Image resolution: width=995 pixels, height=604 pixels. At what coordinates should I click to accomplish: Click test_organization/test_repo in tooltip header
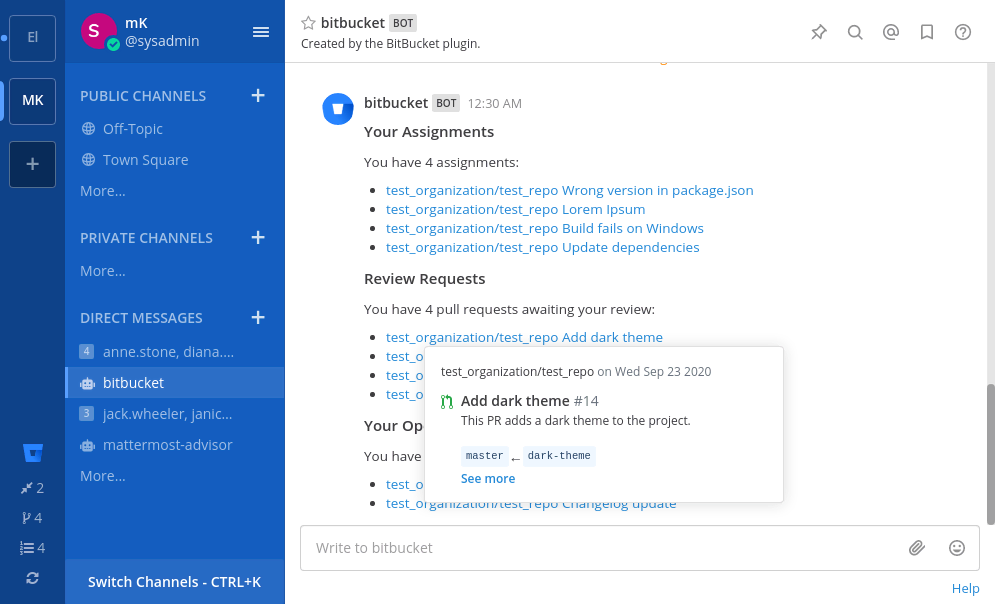(x=517, y=372)
